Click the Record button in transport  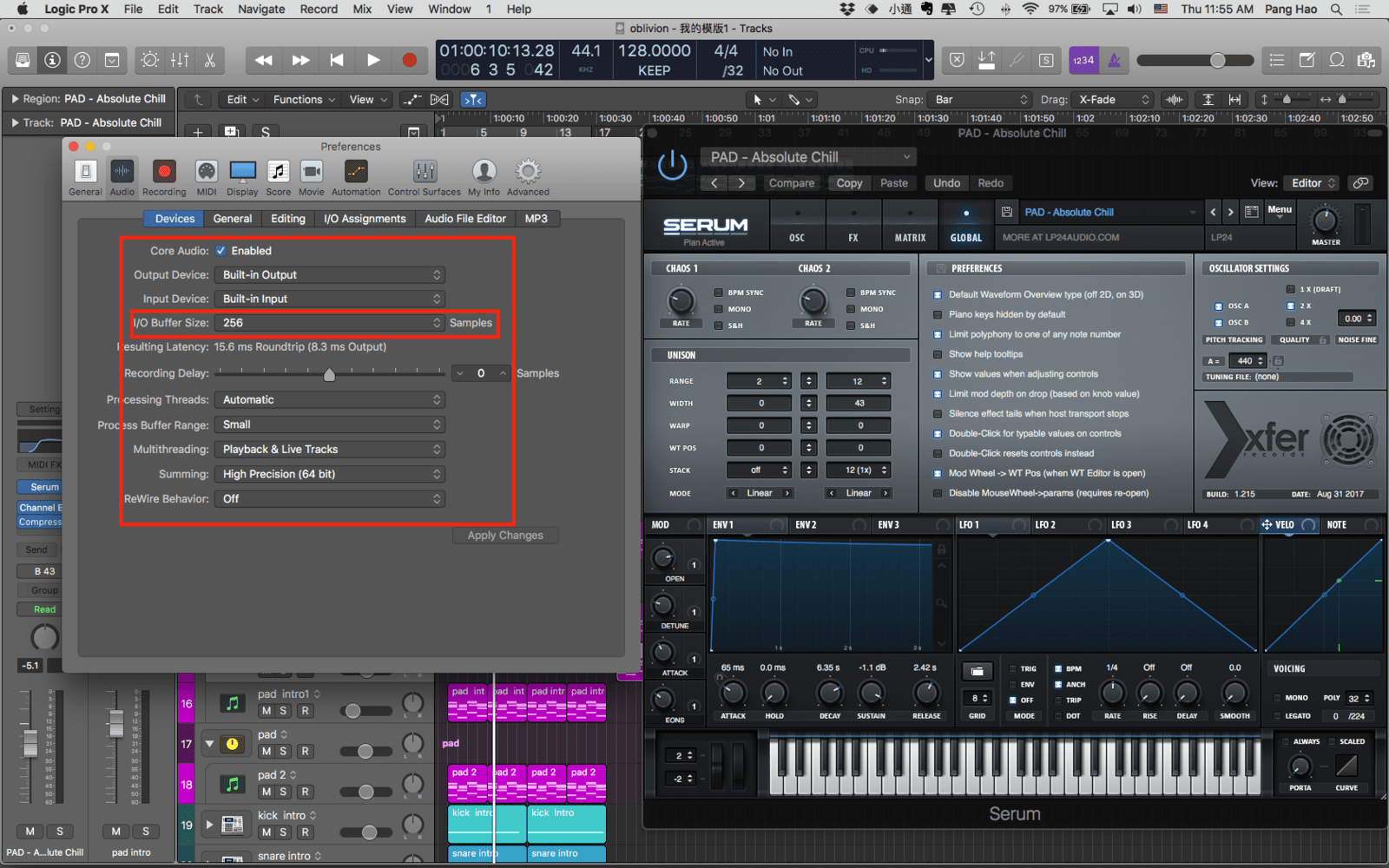[x=409, y=60]
